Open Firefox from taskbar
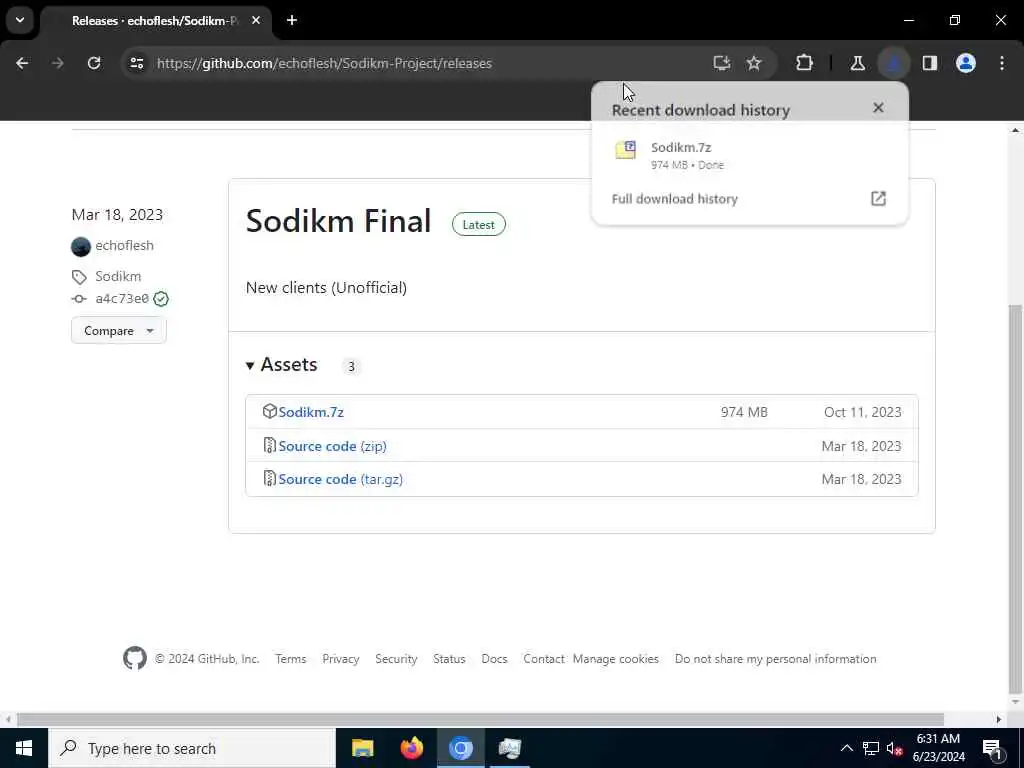 (411, 748)
